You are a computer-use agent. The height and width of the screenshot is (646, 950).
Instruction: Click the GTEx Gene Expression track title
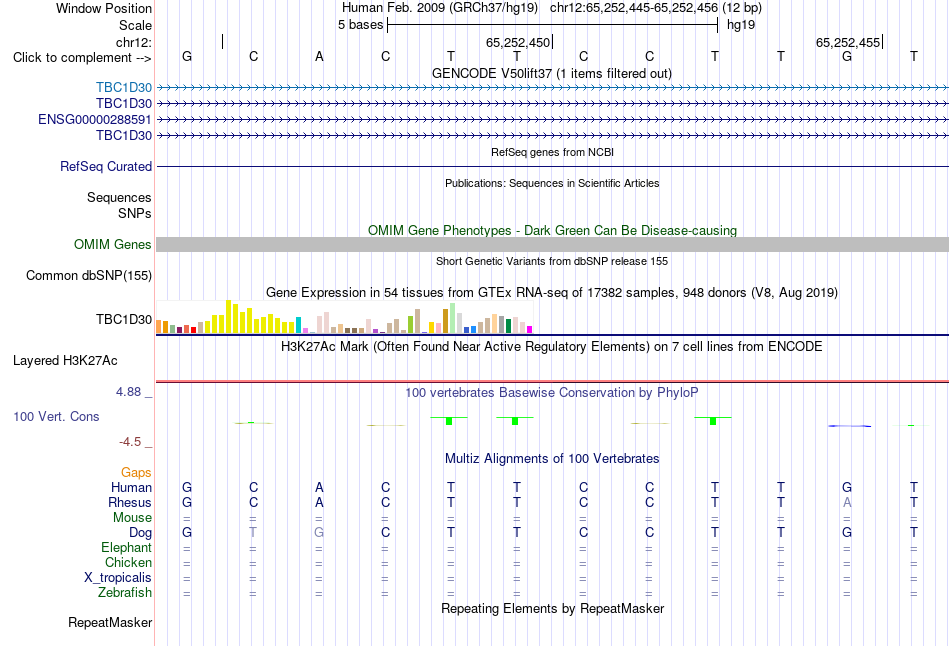[552, 293]
